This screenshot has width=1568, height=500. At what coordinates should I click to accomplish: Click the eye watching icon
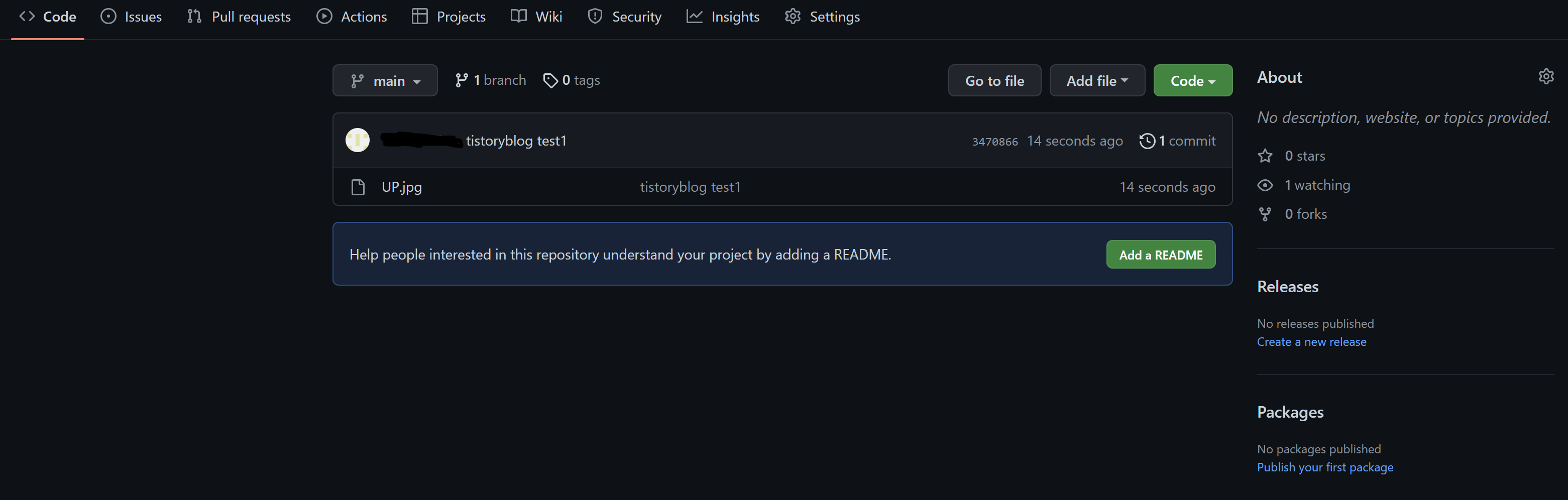point(1265,185)
